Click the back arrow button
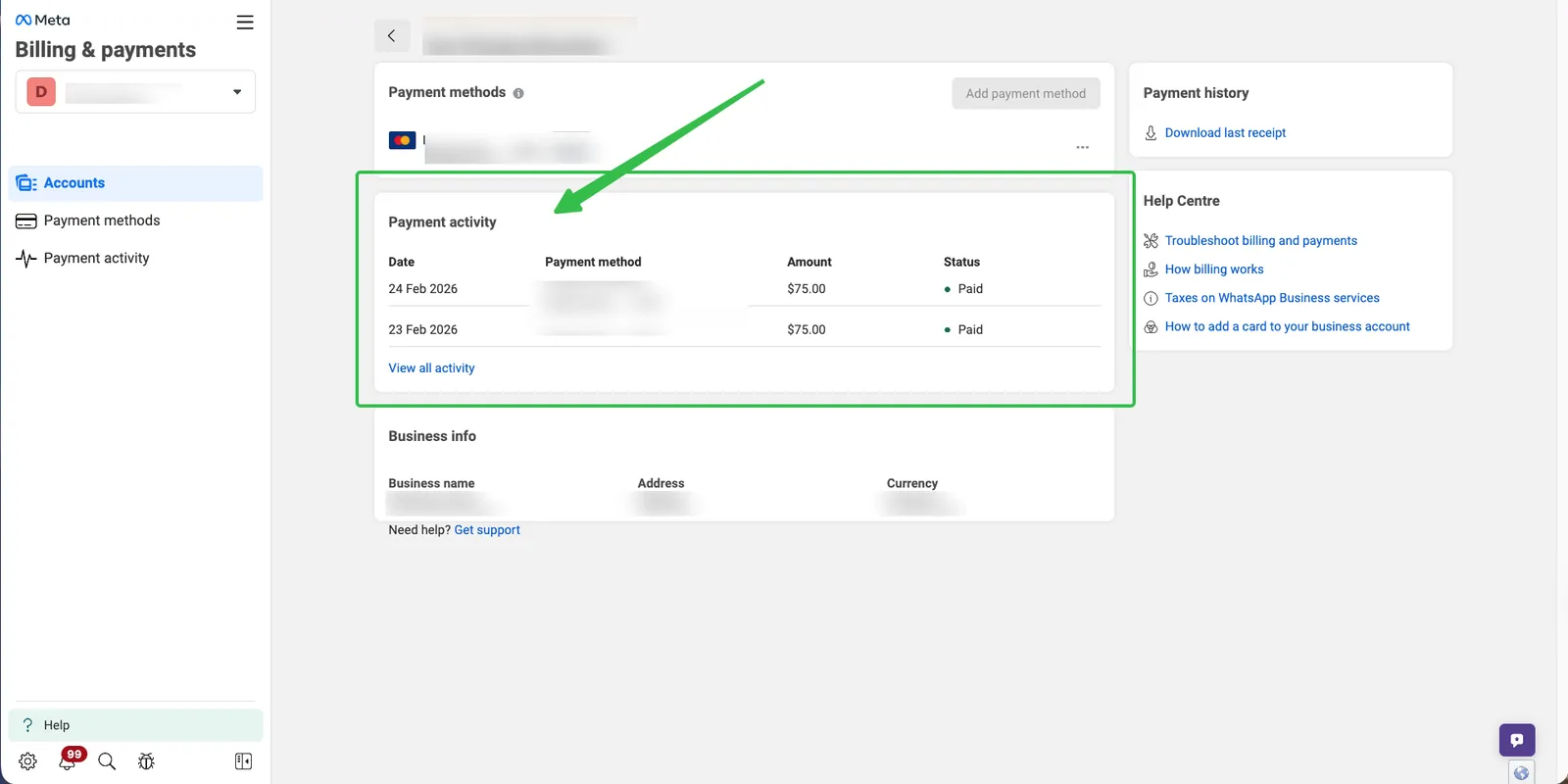Viewport: 1568px width, 784px height. pos(392,36)
